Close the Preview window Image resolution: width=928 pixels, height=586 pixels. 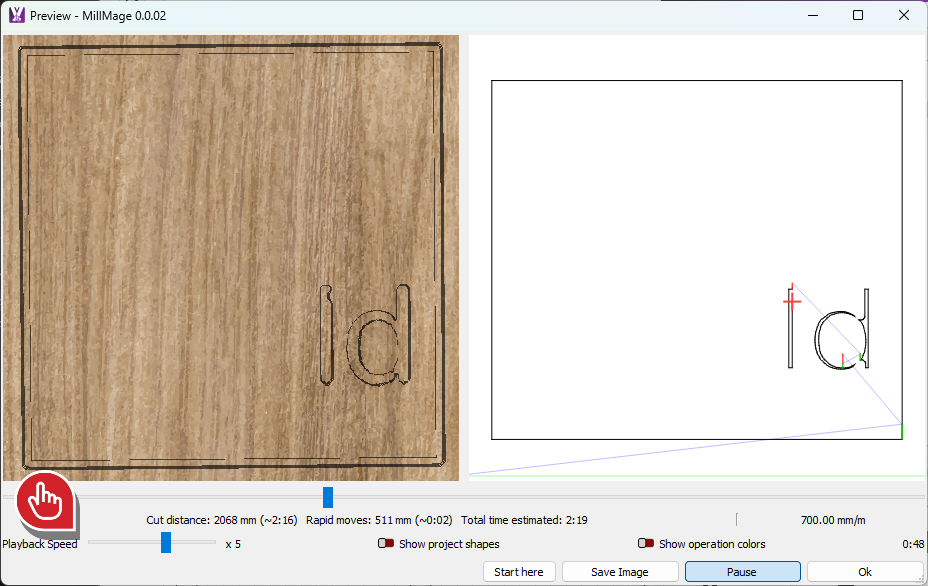click(x=904, y=15)
